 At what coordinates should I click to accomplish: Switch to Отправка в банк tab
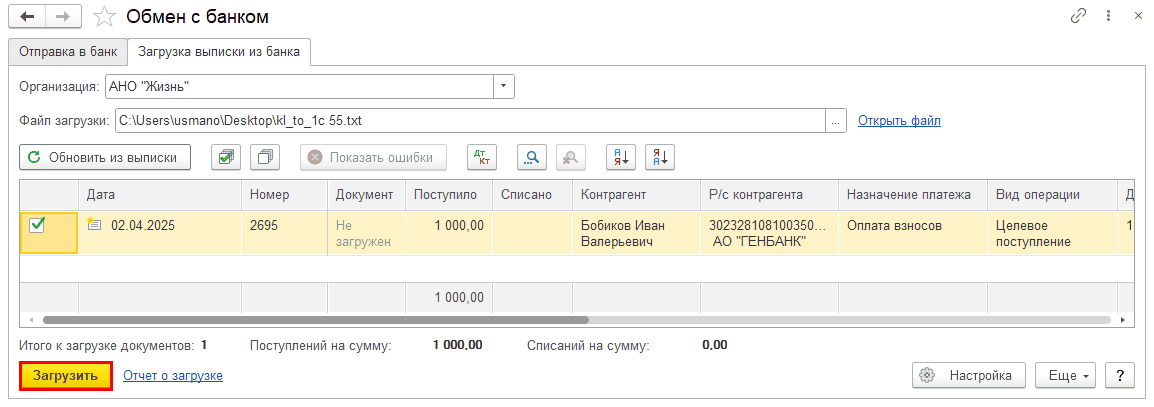point(68,51)
